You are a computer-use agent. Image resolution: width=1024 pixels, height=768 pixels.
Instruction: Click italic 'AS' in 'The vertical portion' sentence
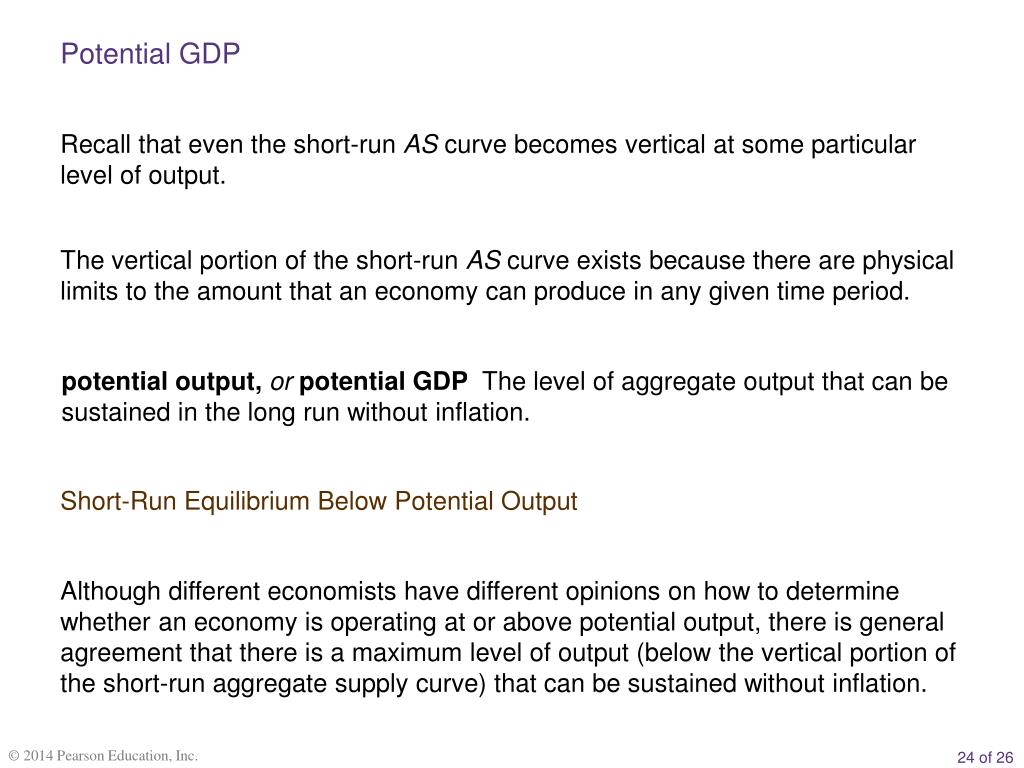click(483, 261)
